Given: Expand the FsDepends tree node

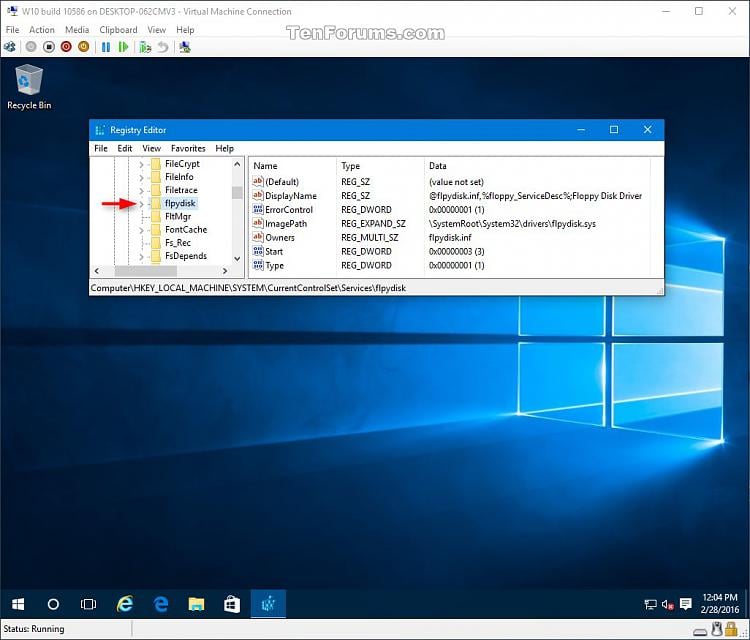Looking at the screenshot, I should 141,256.
